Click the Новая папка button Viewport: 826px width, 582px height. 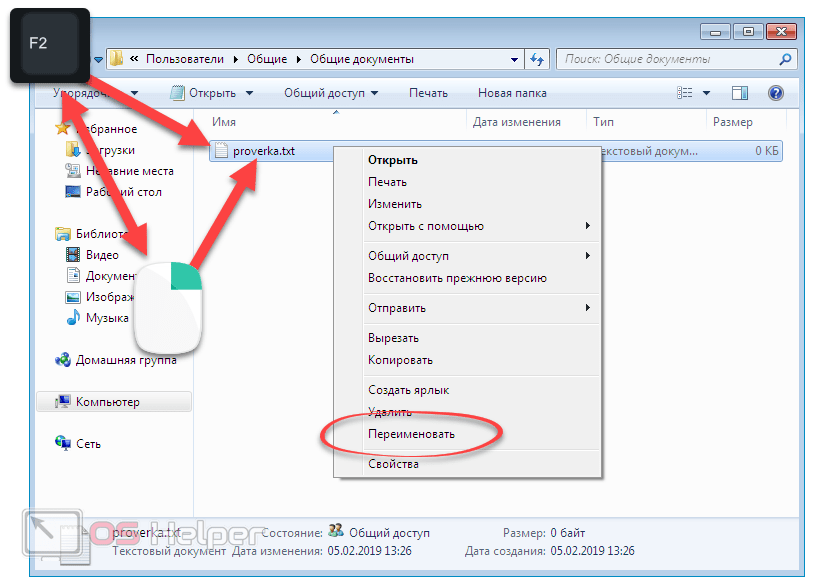click(512, 93)
